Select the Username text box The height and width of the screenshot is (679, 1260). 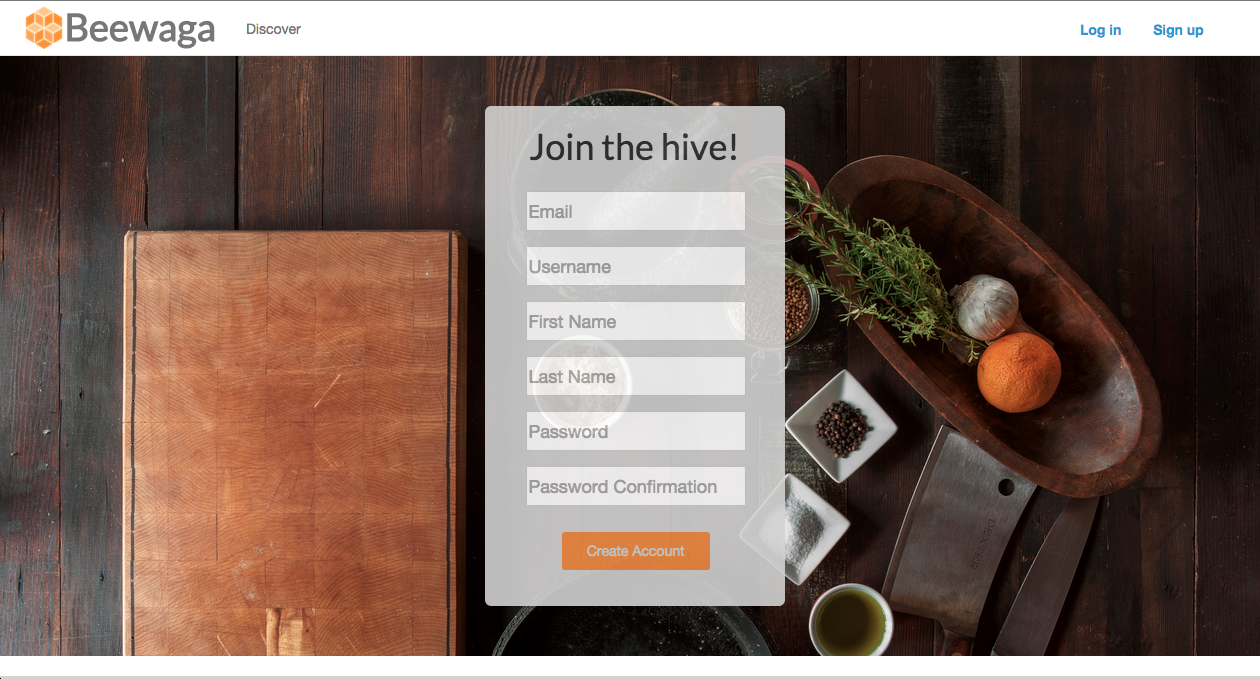click(x=636, y=266)
